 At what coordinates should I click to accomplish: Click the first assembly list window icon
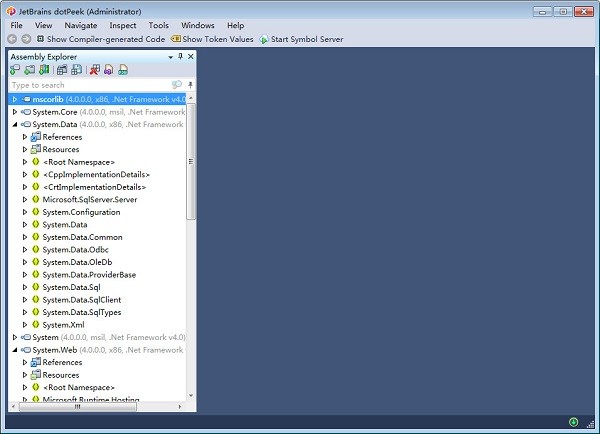(62, 70)
